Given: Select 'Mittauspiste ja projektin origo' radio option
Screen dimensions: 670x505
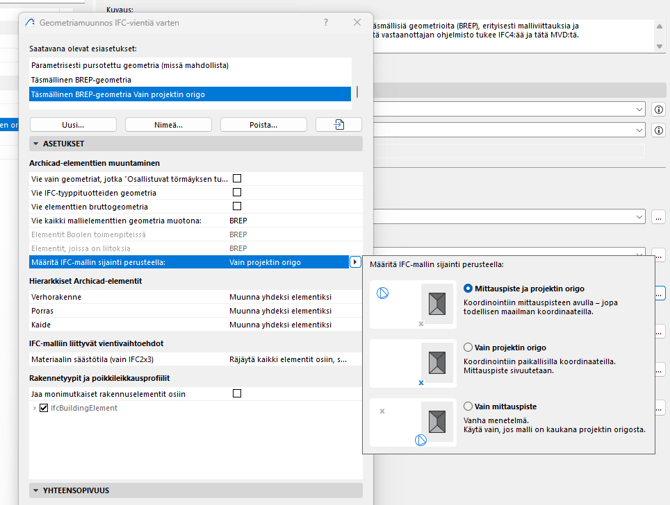Looking at the screenshot, I should [x=468, y=289].
